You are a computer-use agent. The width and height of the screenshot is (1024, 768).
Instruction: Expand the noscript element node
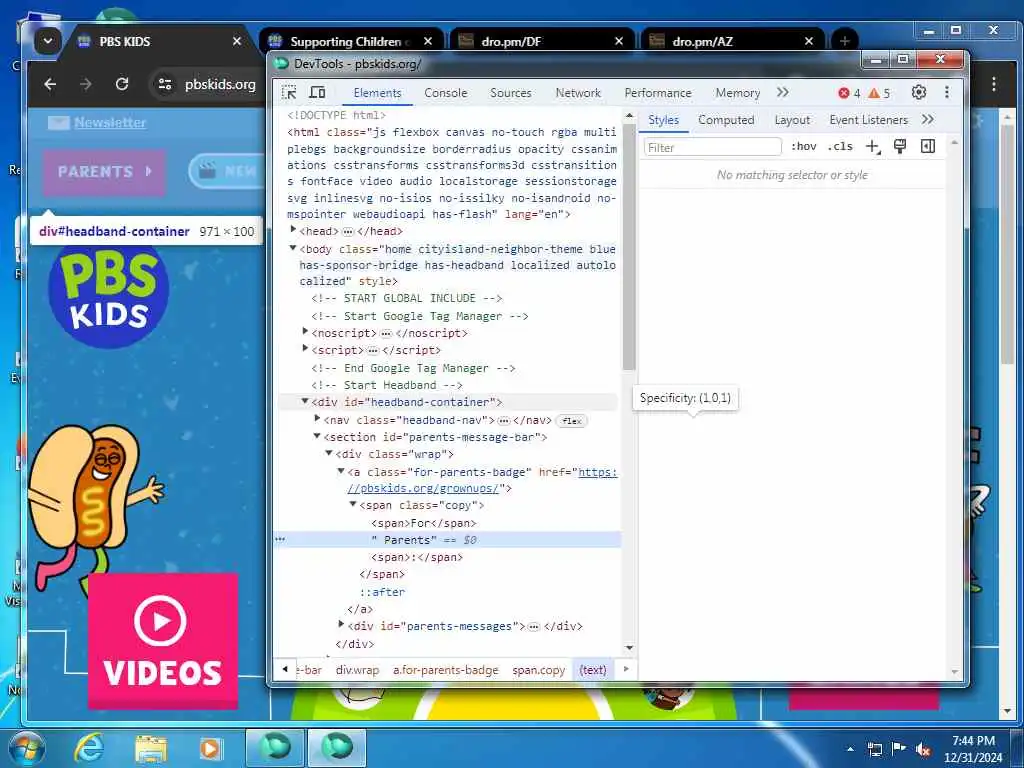[x=305, y=332]
